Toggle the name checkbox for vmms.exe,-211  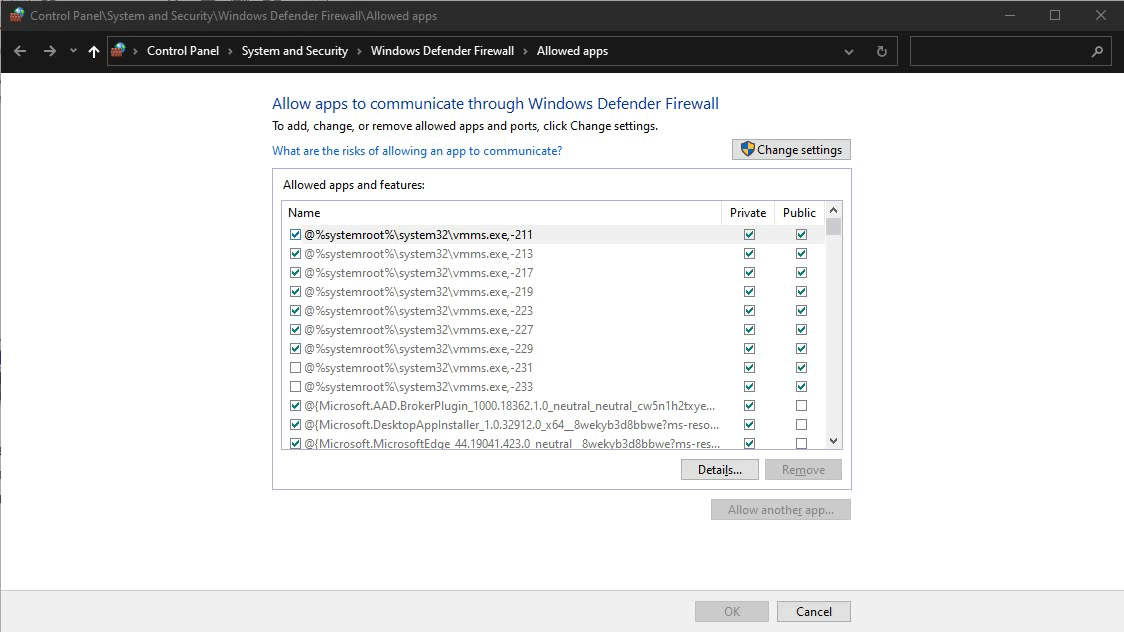295,234
